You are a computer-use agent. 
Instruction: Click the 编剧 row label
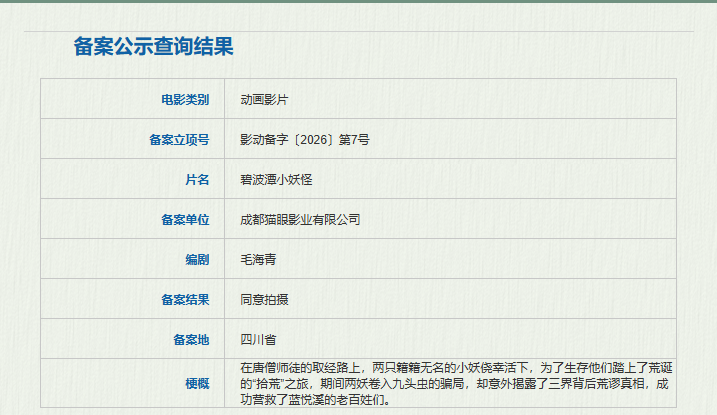point(197,259)
